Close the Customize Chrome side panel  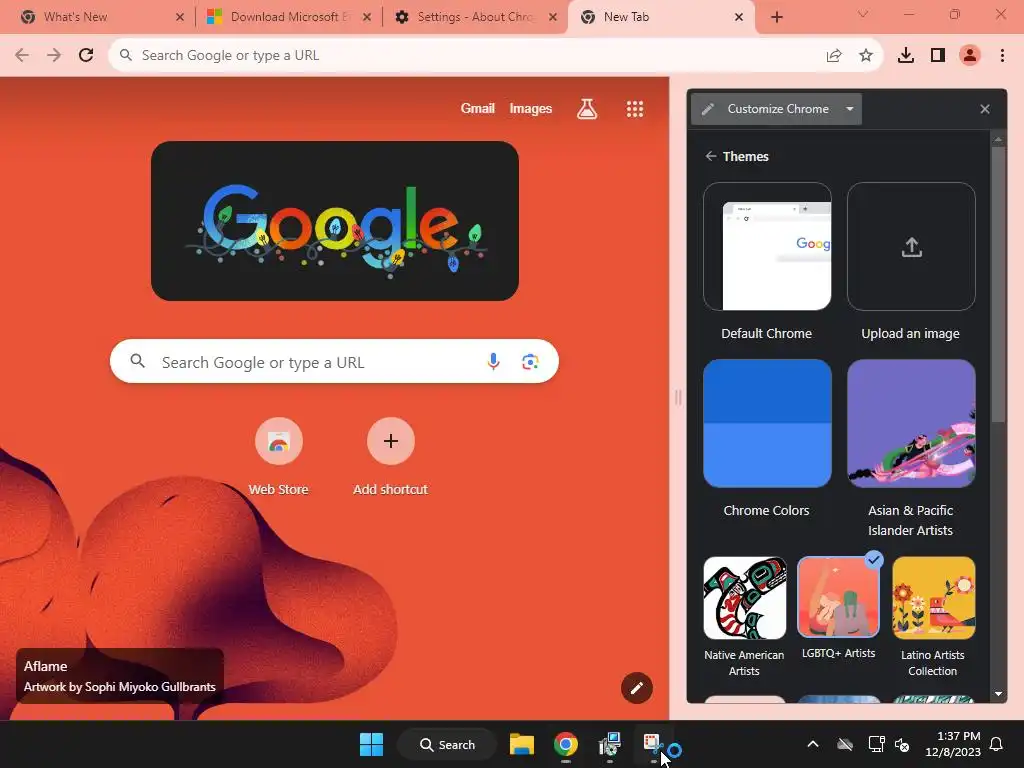(x=985, y=109)
